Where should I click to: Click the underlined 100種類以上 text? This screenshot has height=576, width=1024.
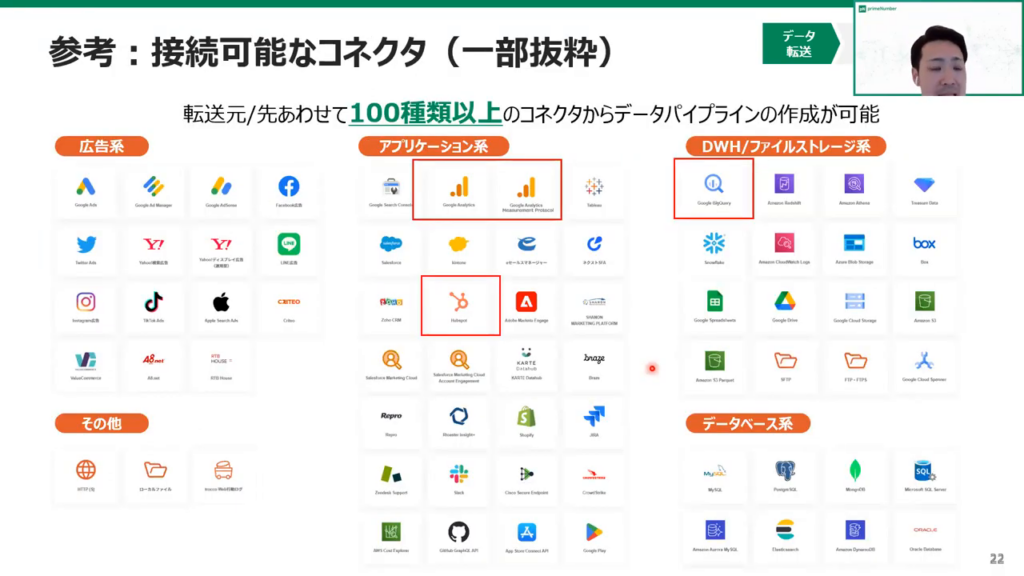(x=425, y=113)
